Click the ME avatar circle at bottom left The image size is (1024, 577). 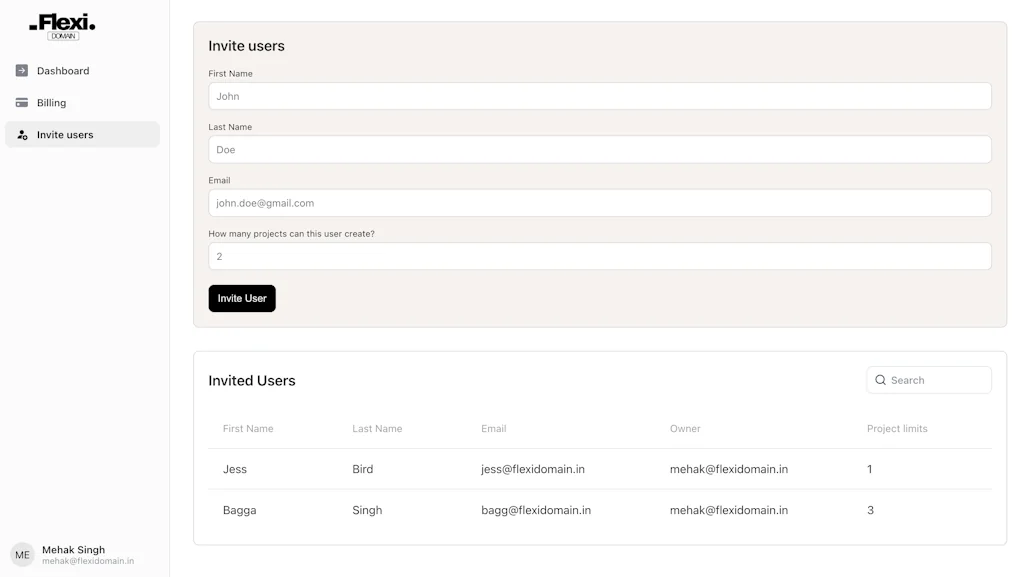[21, 555]
